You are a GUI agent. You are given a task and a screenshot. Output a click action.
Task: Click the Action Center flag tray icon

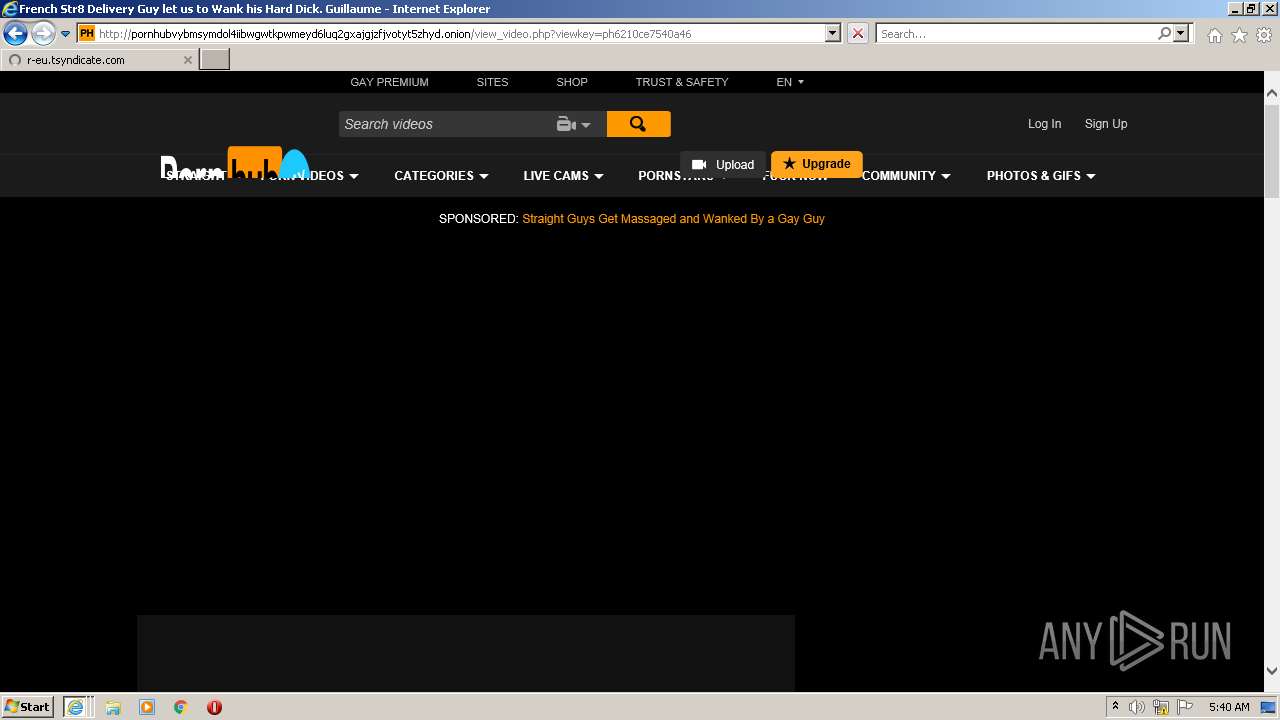(1185, 707)
